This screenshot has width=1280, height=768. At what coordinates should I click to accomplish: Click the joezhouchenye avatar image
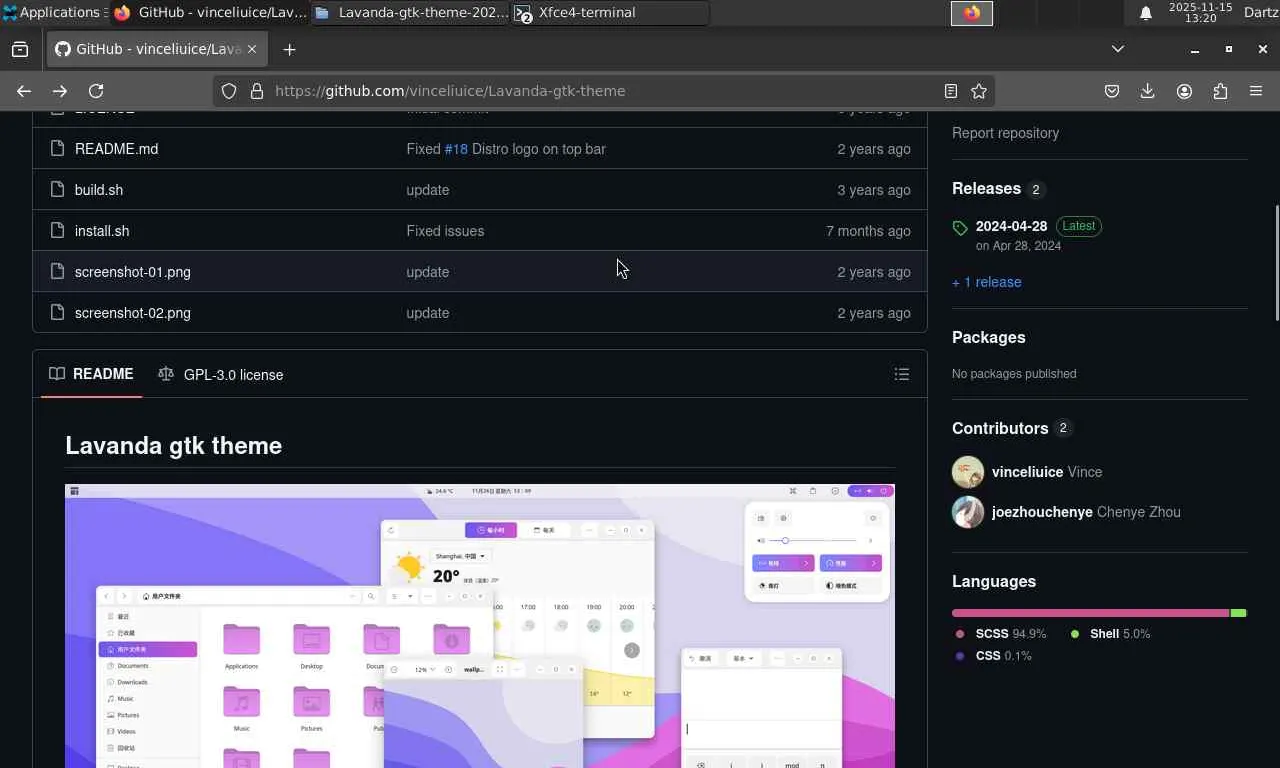coord(968,512)
